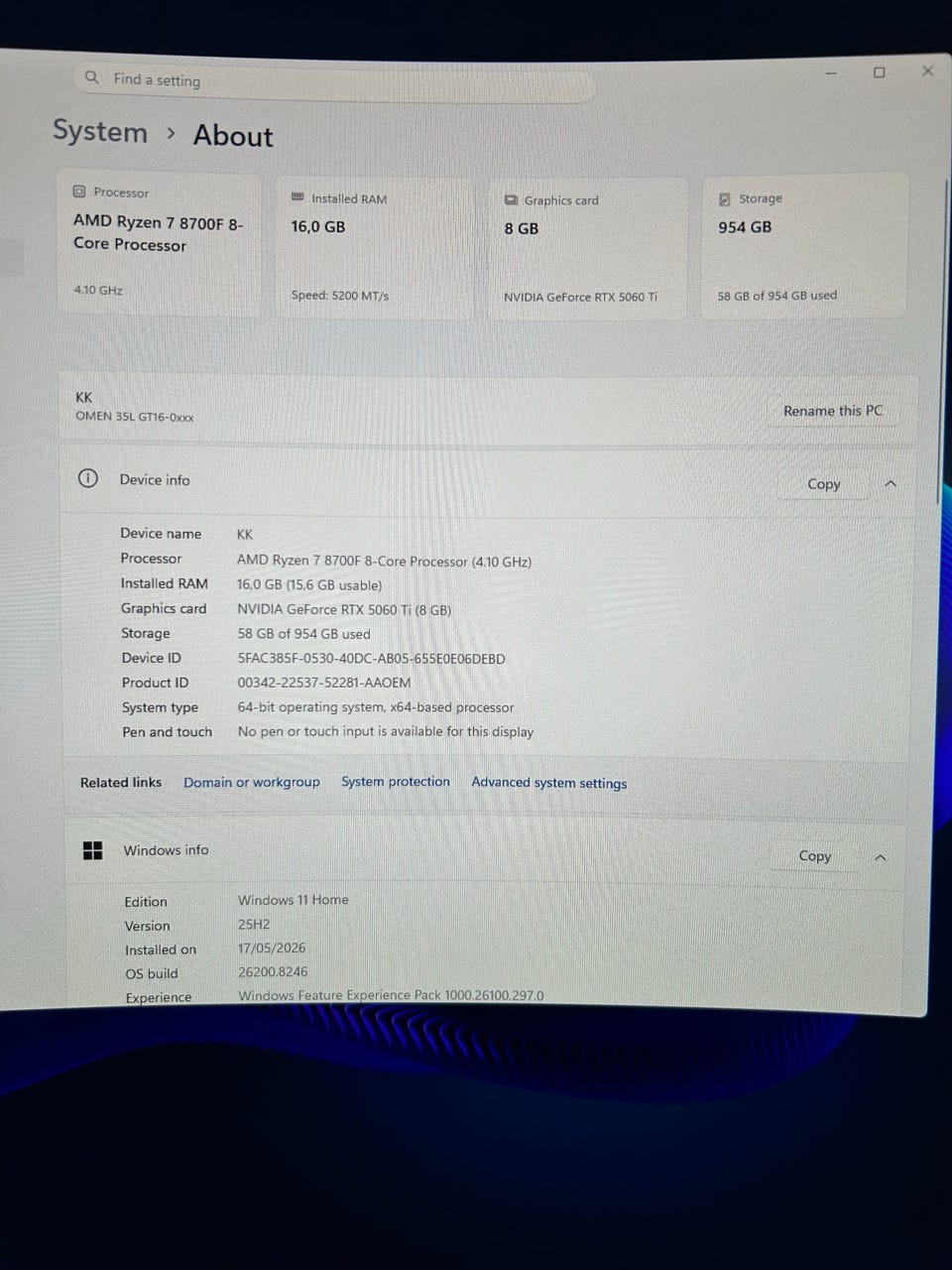Click the Speed: 5200 MT/s text
The image size is (952, 1270).
(x=340, y=296)
